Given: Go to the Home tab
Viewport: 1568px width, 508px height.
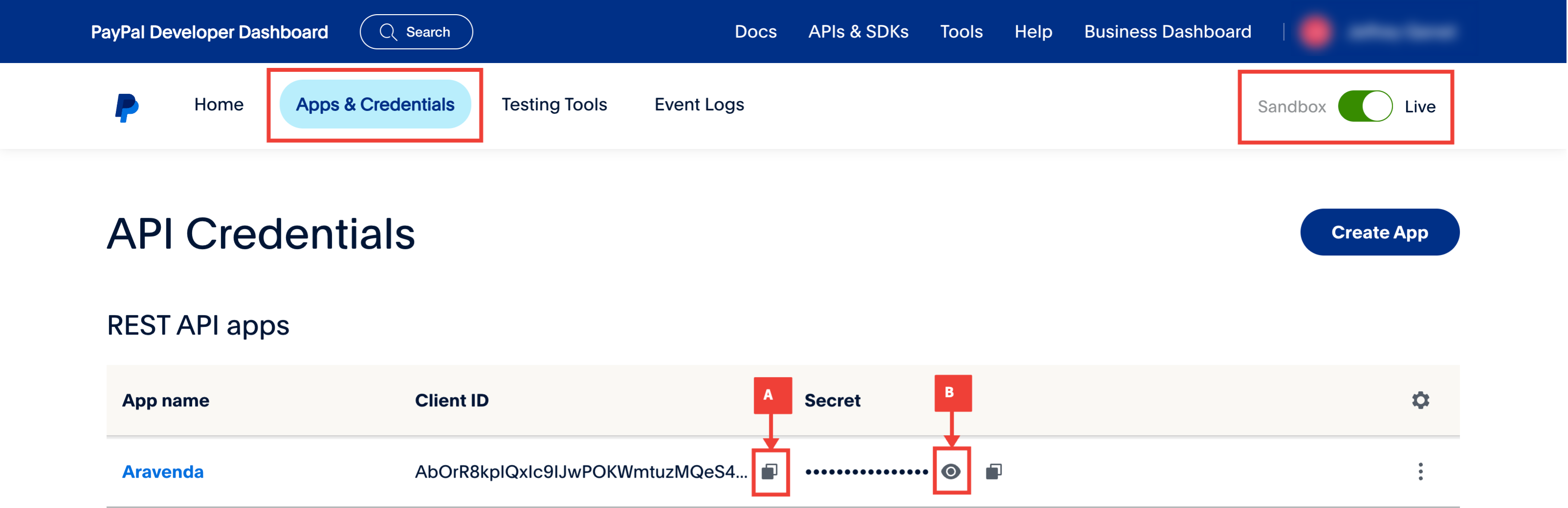Looking at the screenshot, I should [x=218, y=105].
